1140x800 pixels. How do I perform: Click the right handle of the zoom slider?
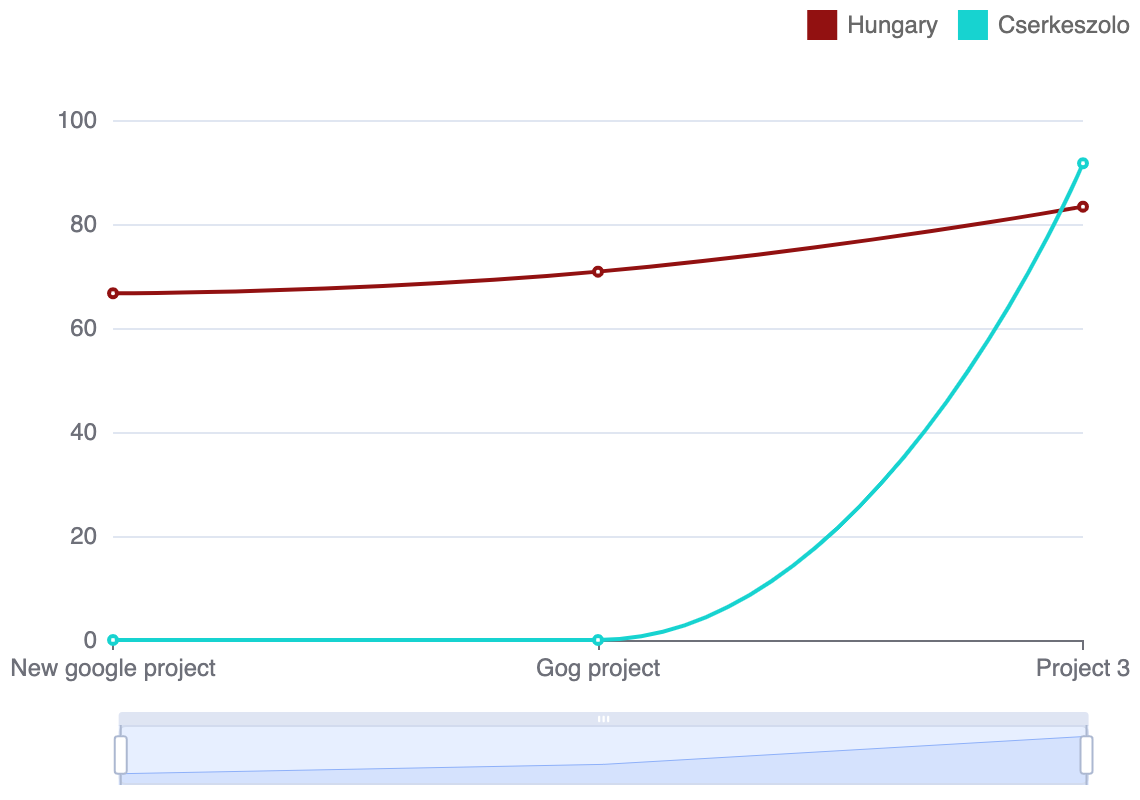1086,755
